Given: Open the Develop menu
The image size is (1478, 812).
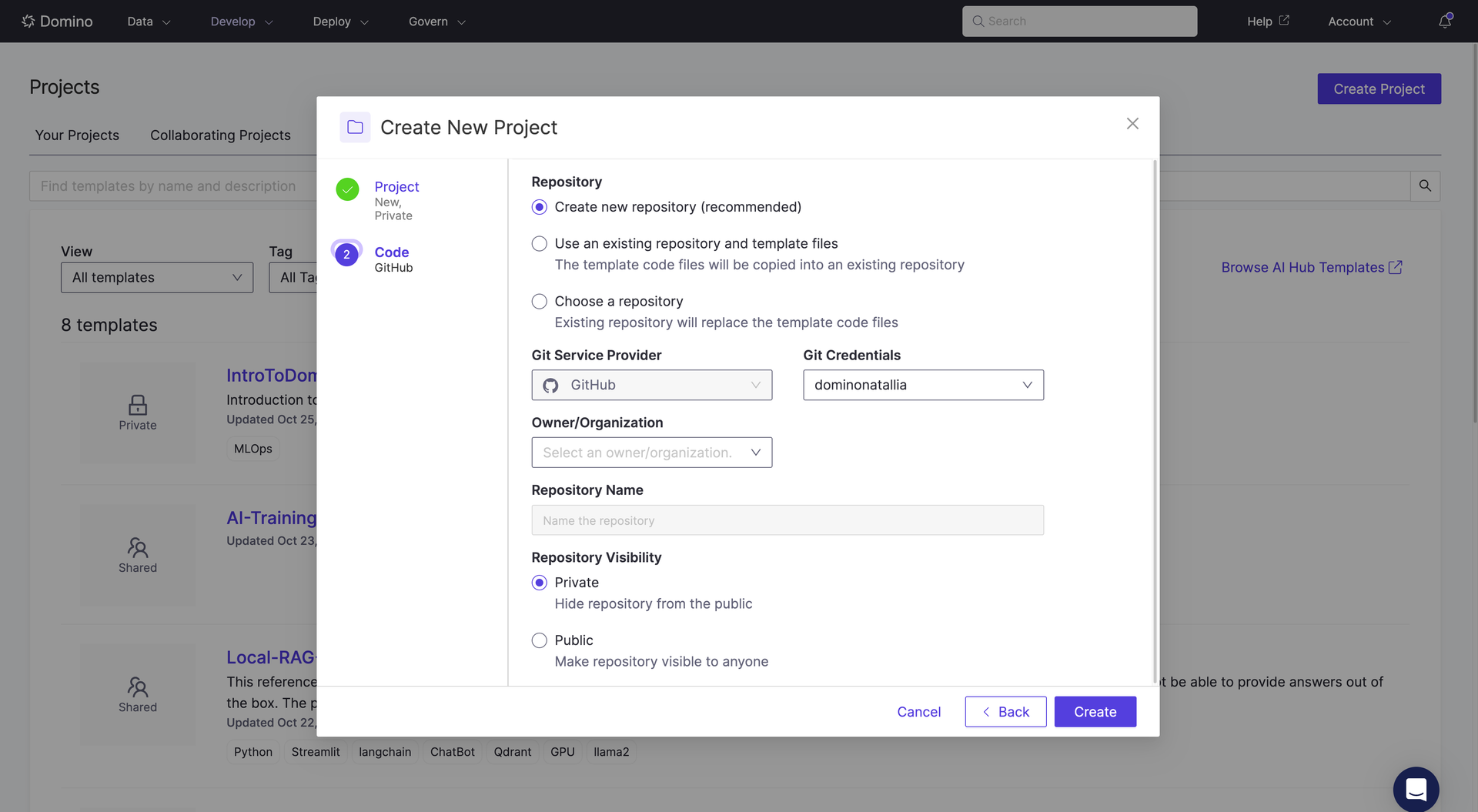Looking at the screenshot, I should tap(242, 22).
